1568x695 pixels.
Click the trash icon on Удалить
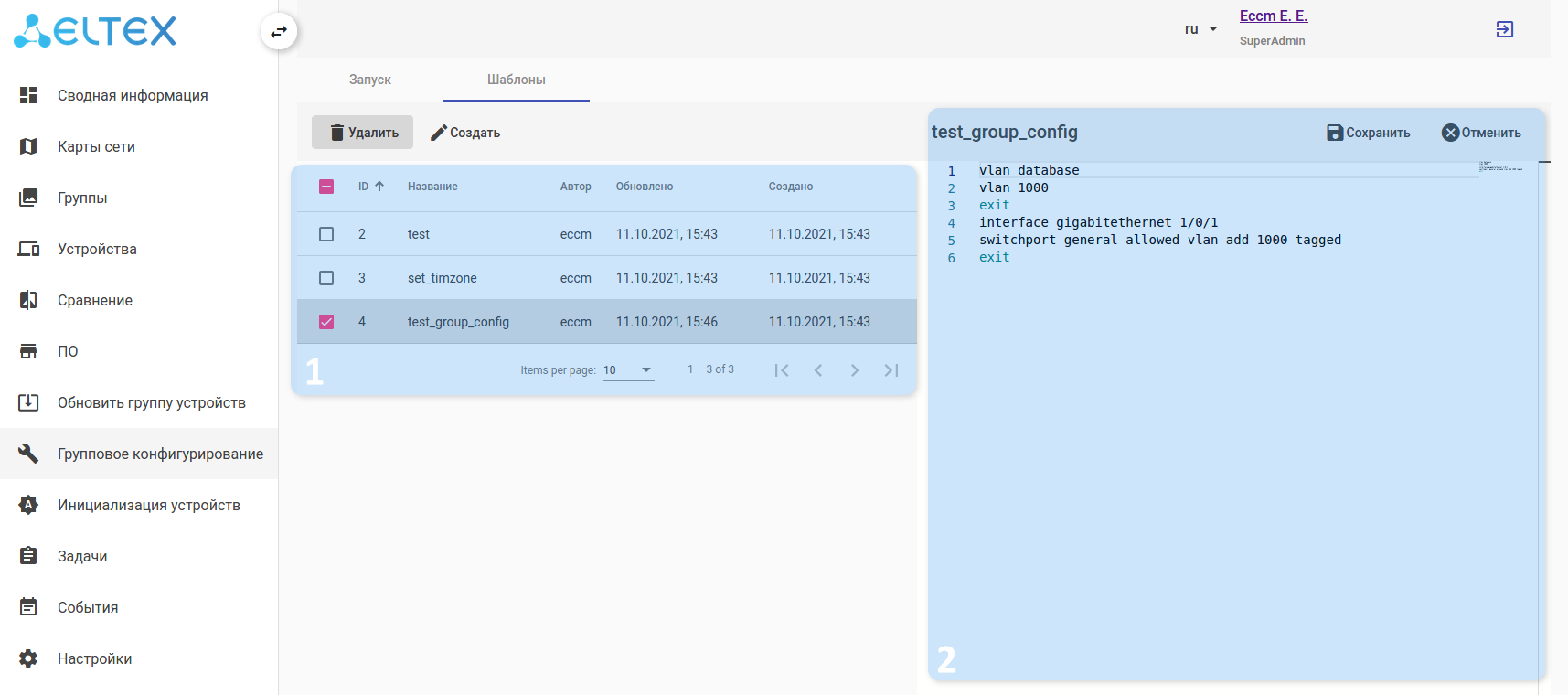337,133
